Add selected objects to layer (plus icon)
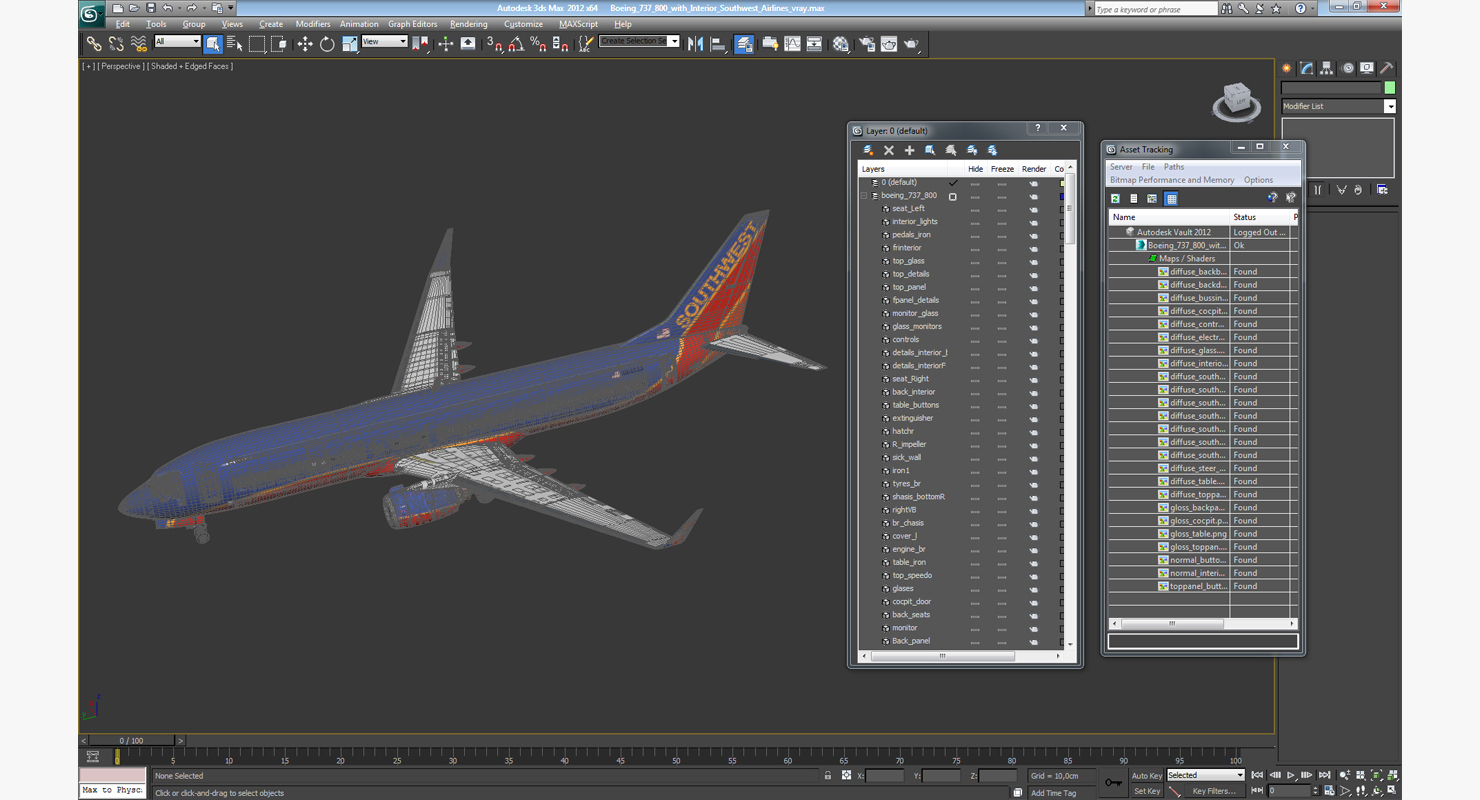The image size is (1480, 800). pos(909,150)
